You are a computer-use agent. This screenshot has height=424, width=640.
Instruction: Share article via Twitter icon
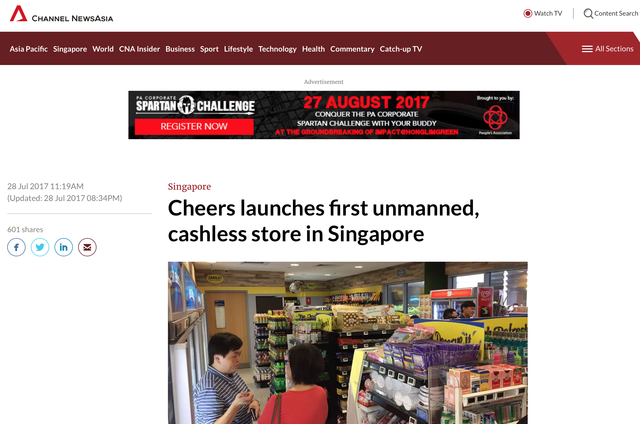tap(40, 247)
